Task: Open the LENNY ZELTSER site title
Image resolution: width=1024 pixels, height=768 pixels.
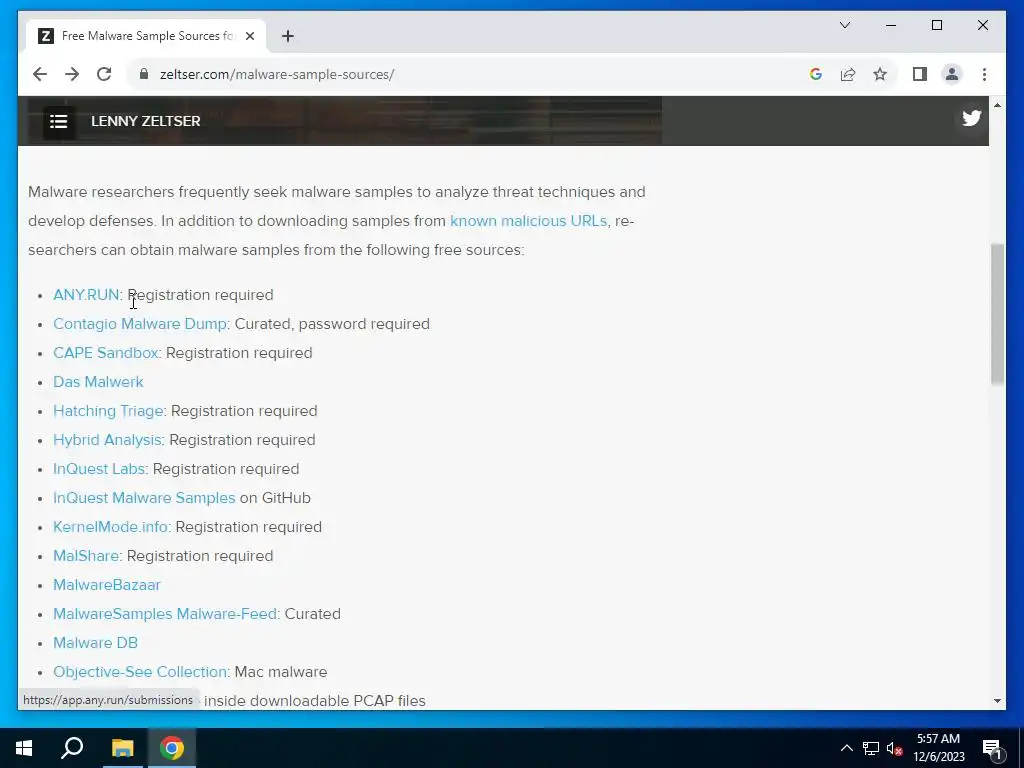Action: [146, 121]
